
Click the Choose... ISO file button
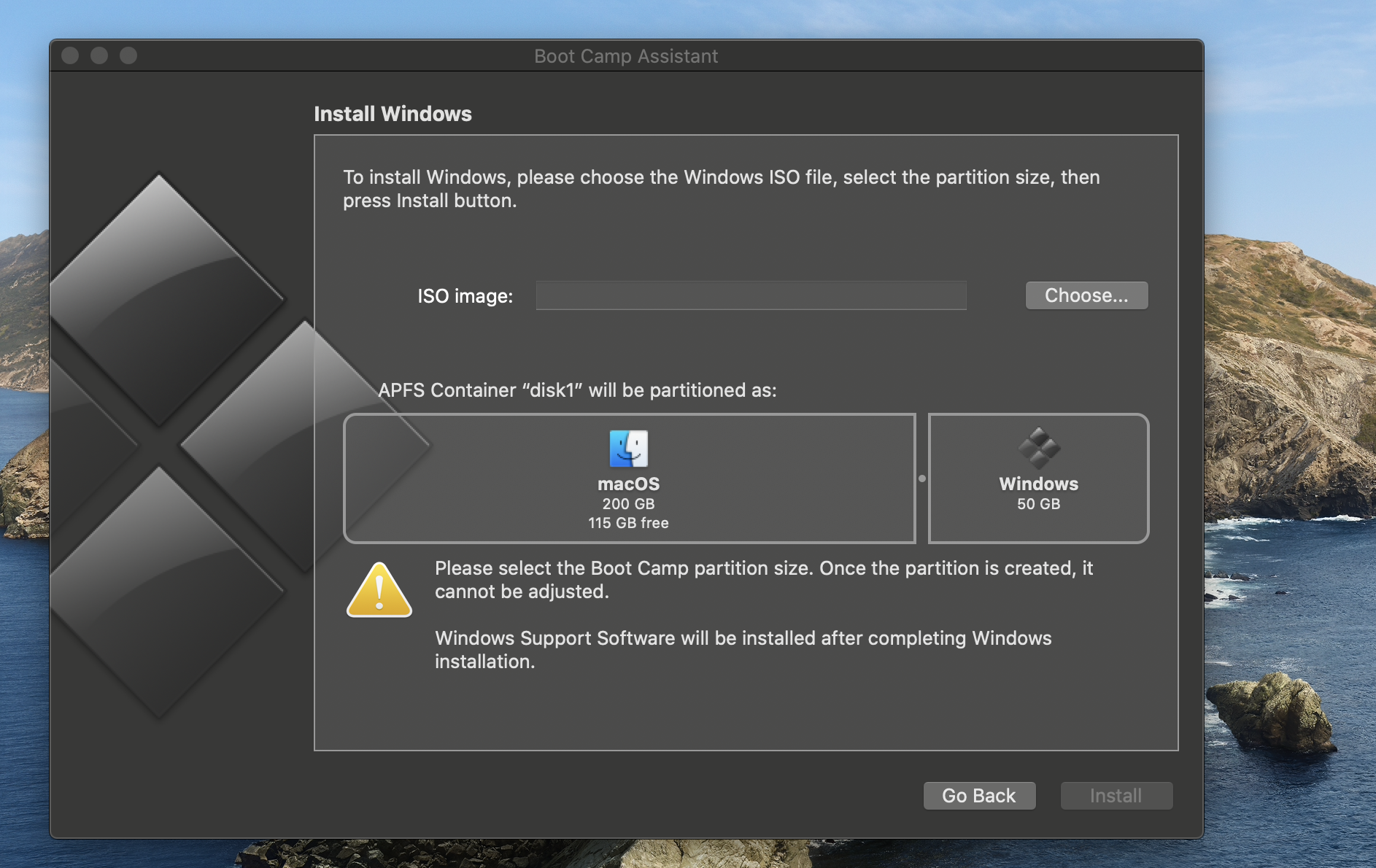1086,295
